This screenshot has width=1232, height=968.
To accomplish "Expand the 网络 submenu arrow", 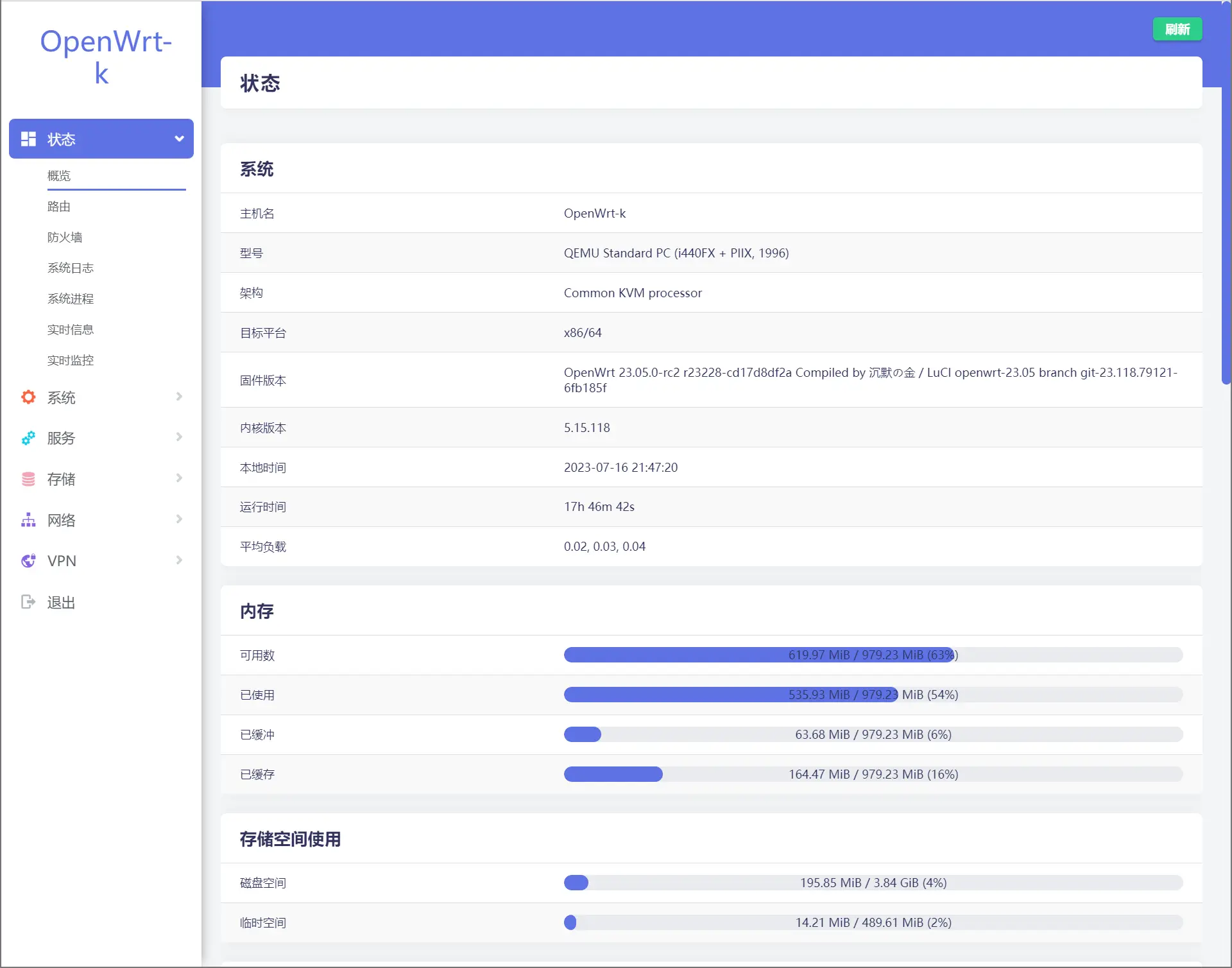I will [179, 519].
